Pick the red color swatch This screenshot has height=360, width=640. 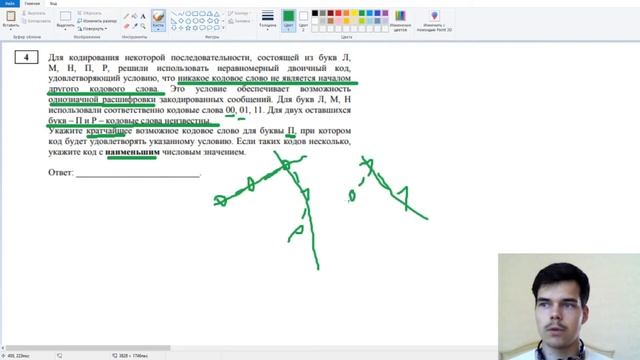pyautogui.click(x=338, y=13)
